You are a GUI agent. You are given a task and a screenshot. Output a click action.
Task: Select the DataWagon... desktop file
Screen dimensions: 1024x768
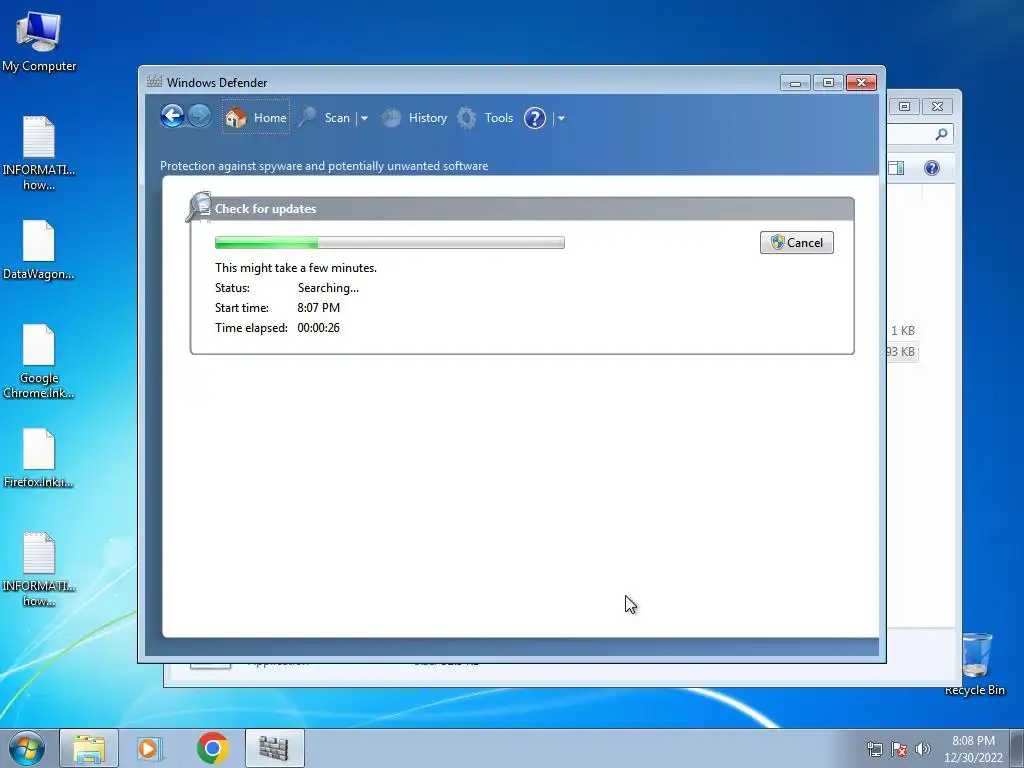tap(39, 250)
